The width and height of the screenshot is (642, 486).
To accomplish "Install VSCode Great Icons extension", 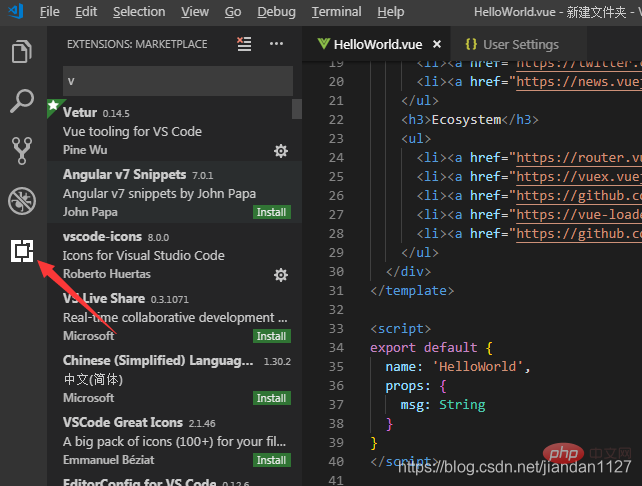I will 272,460.
